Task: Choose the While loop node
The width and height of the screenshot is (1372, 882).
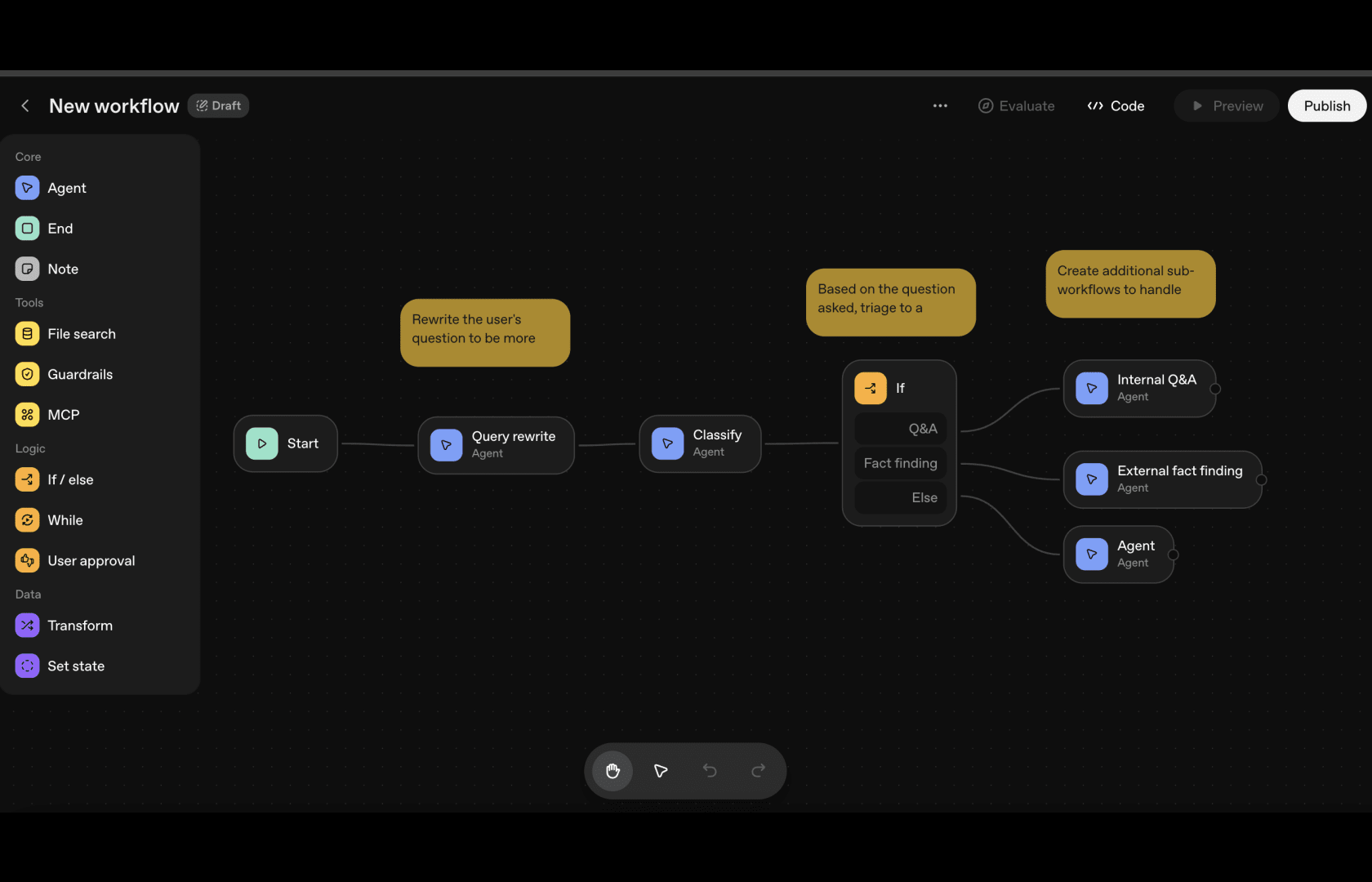Action: pos(65,520)
